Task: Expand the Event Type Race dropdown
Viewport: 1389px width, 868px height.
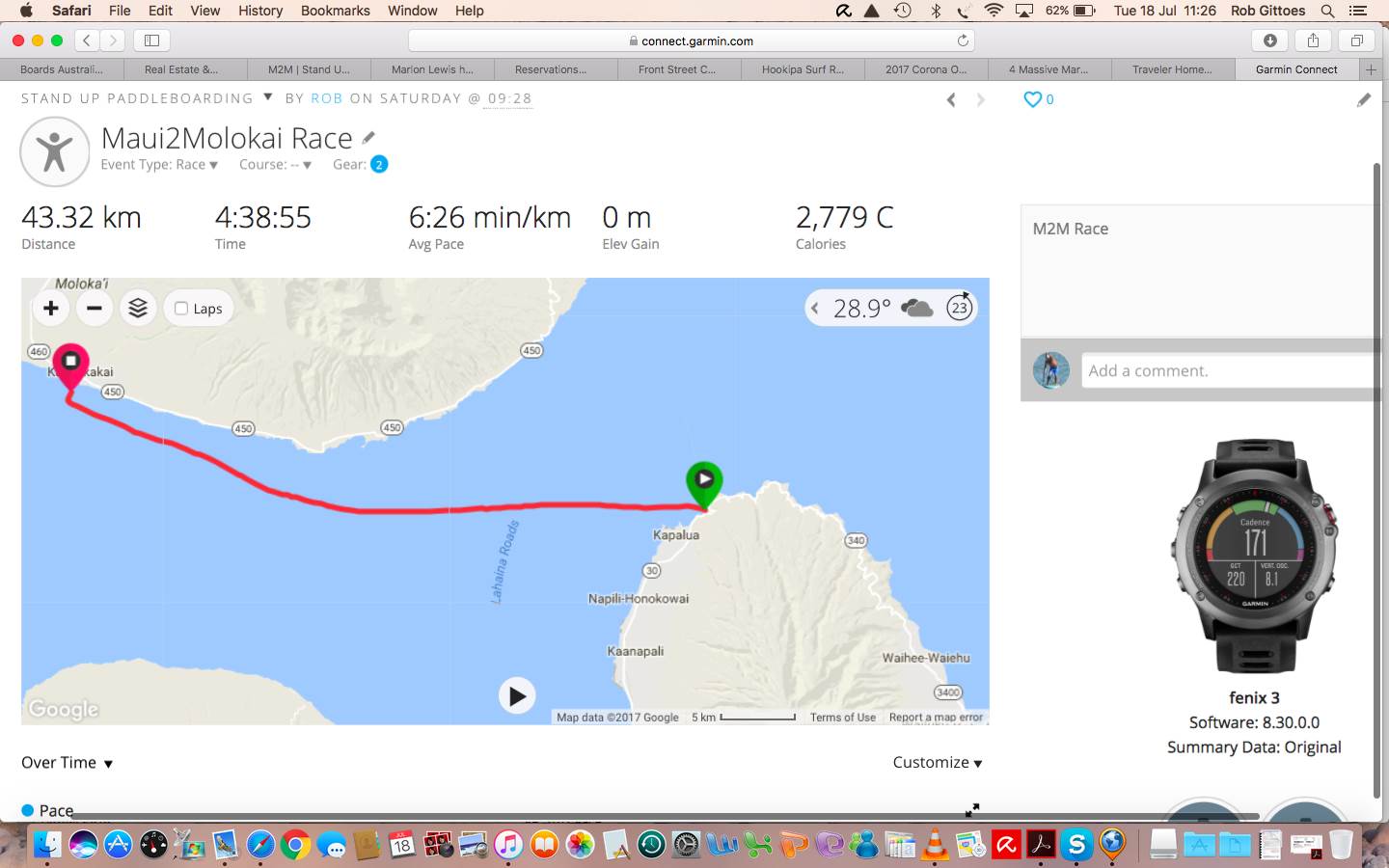Action: pos(159,165)
